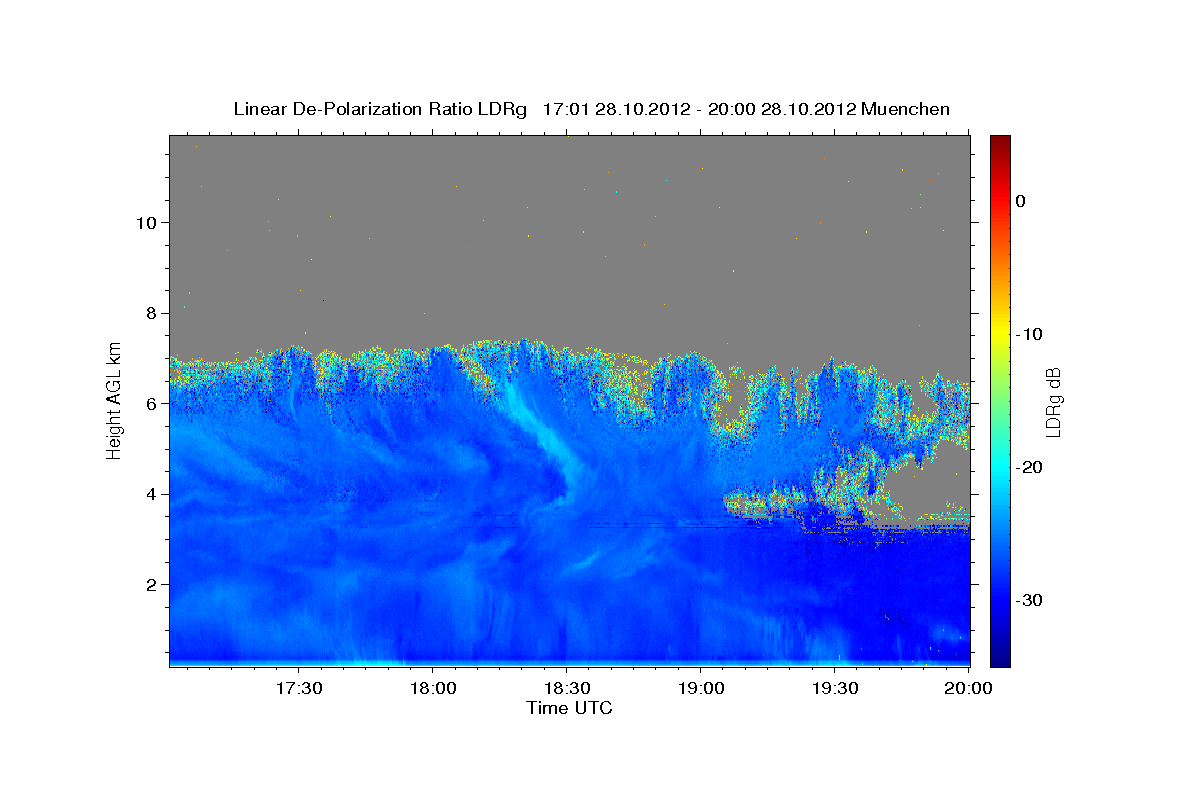This screenshot has width=1200, height=800.
Task: Click the plot title "Linear De-Polarization Ratio LDRg"
Action: click(380, 109)
